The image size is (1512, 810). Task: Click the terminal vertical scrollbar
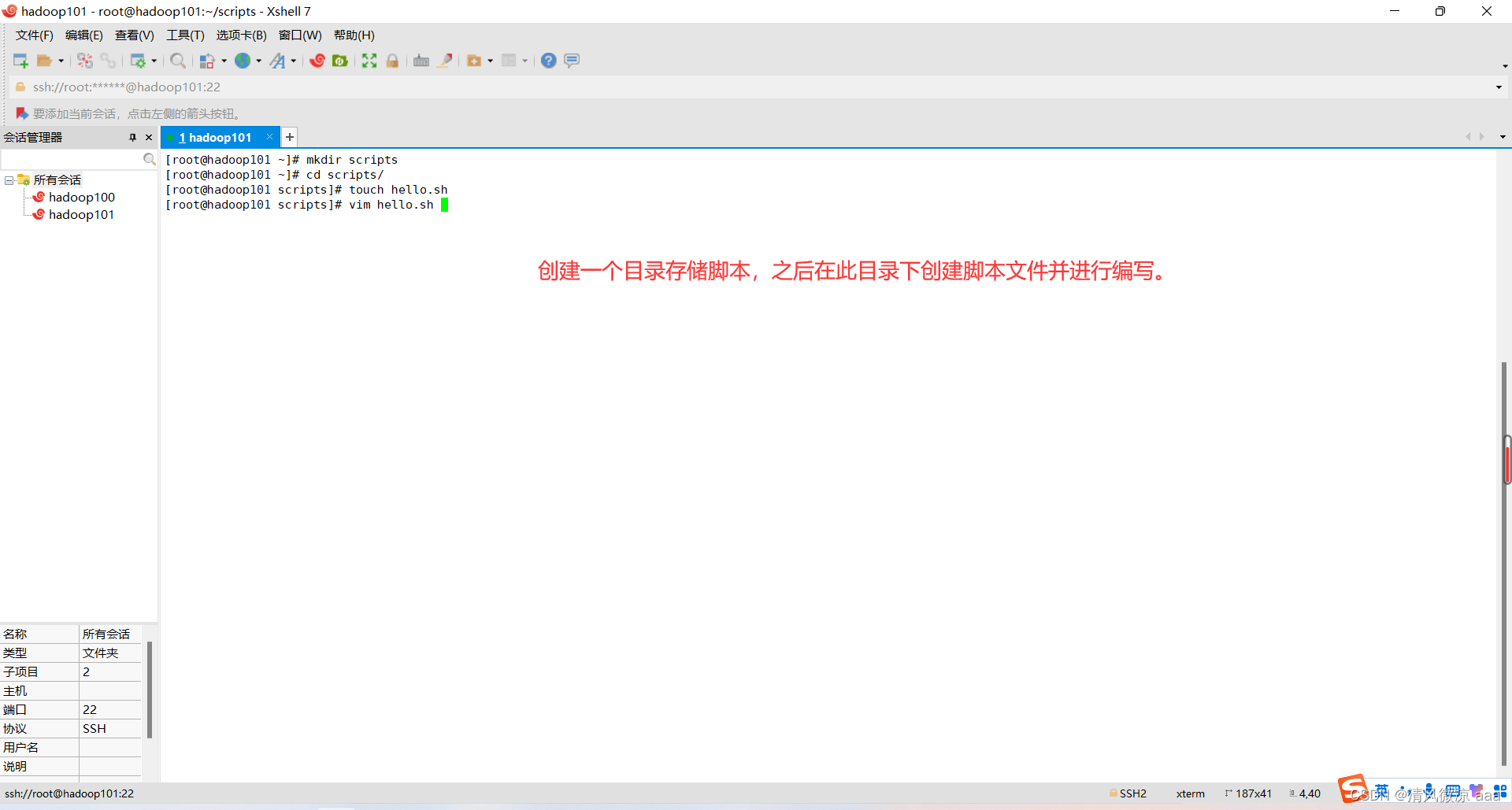[x=1504, y=563]
